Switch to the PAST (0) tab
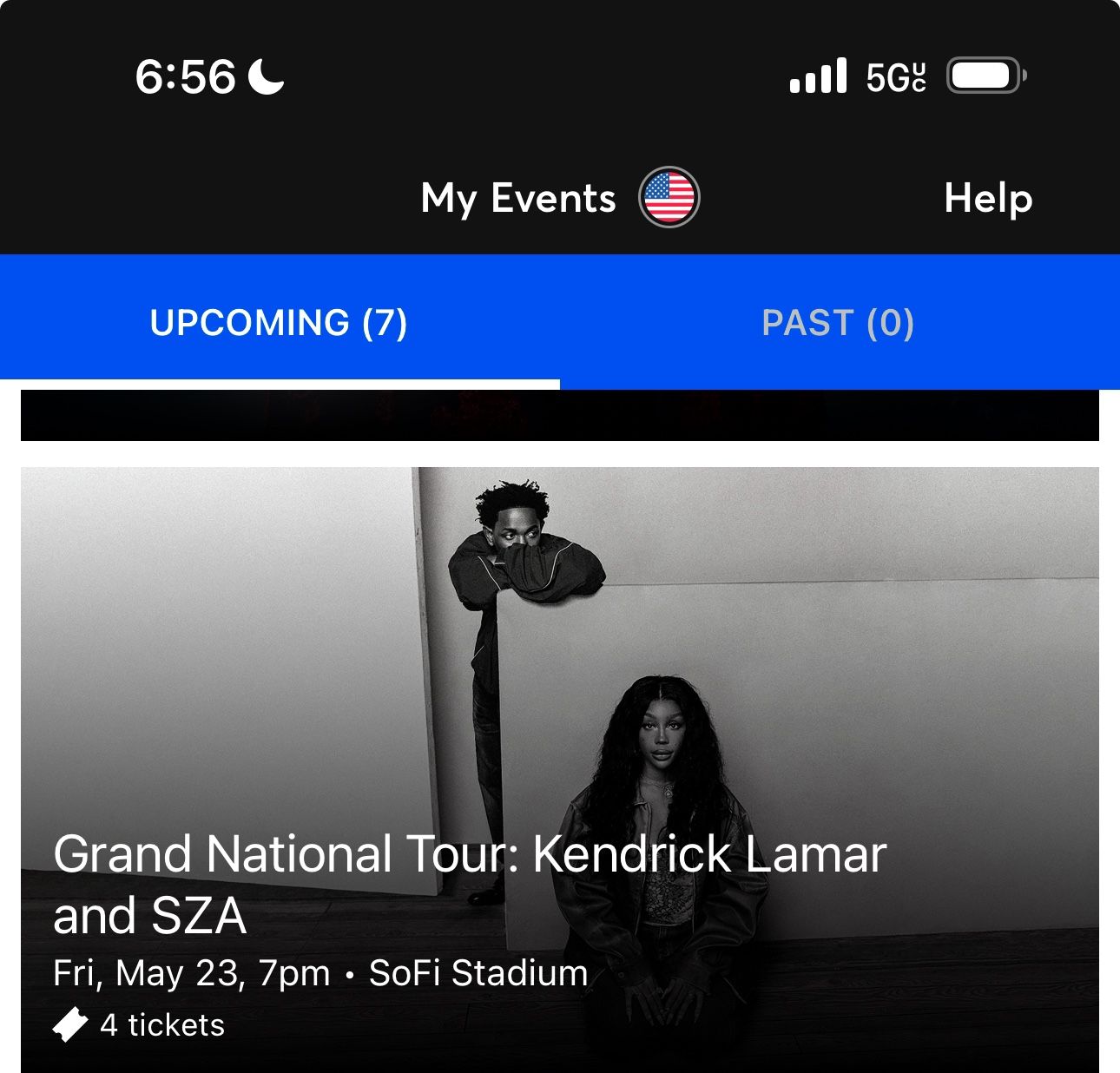This screenshot has height=1073, width=1120. (x=838, y=322)
